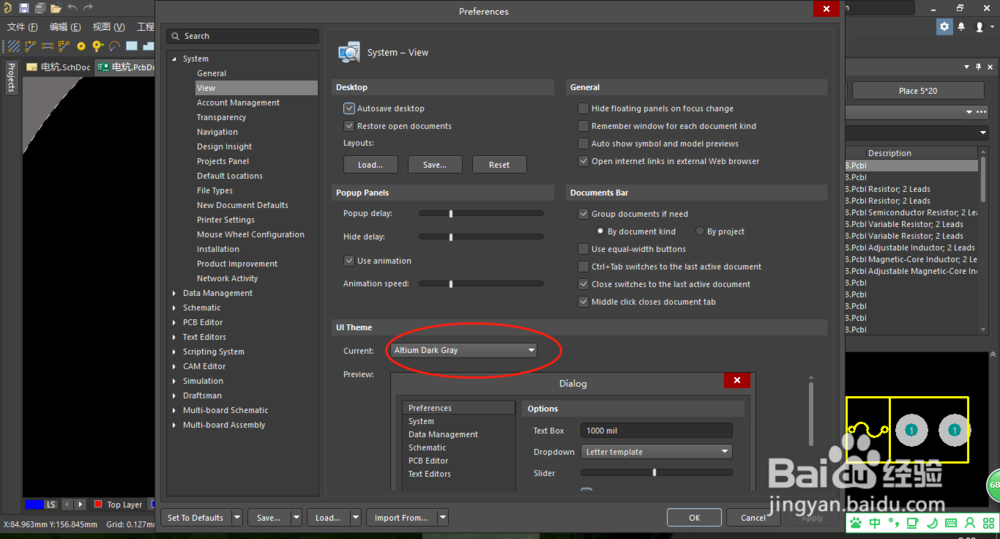Expand the PCB Editor tree node
Viewport: 1000px width, 539px height.
click(174, 323)
